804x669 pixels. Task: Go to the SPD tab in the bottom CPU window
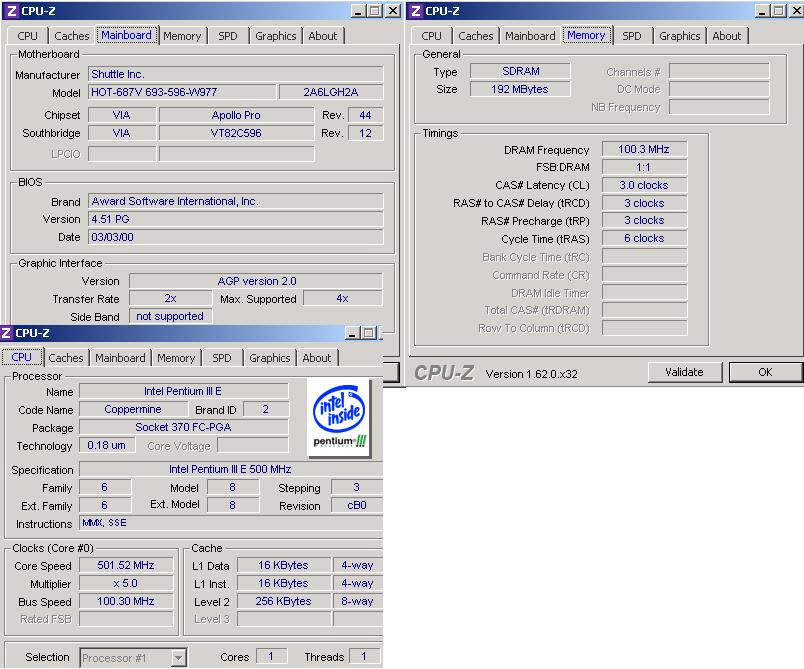click(222, 358)
